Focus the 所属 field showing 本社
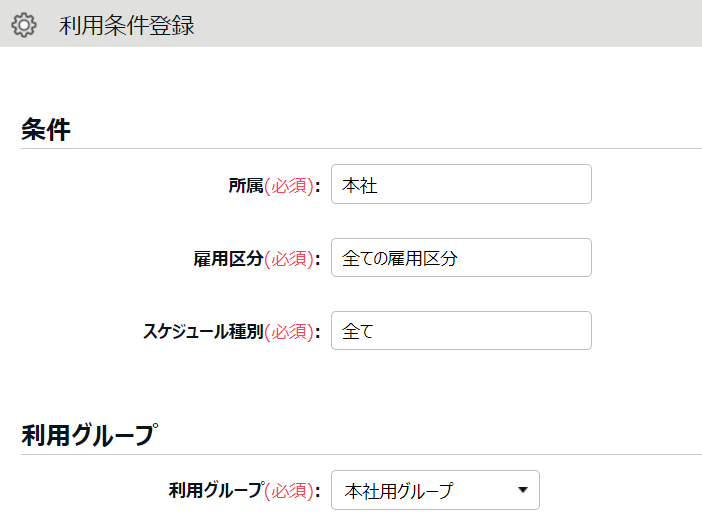The height and width of the screenshot is (531, 702). [x=461, y=184]
